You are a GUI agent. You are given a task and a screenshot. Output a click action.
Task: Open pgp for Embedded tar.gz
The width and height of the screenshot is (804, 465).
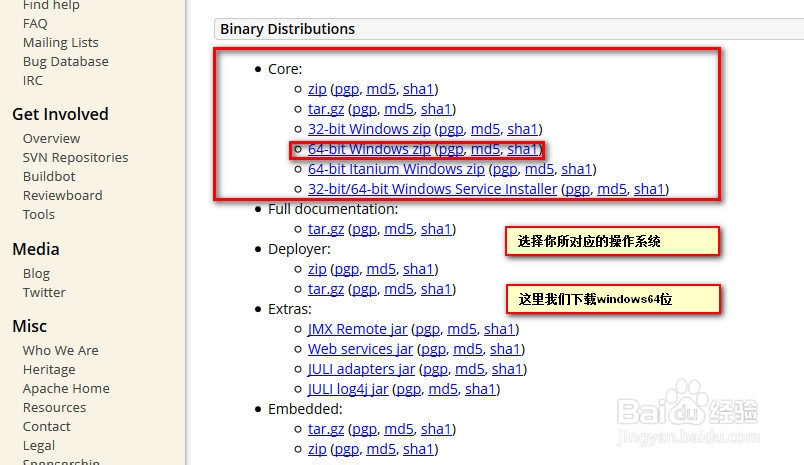(x=364, y=429)
